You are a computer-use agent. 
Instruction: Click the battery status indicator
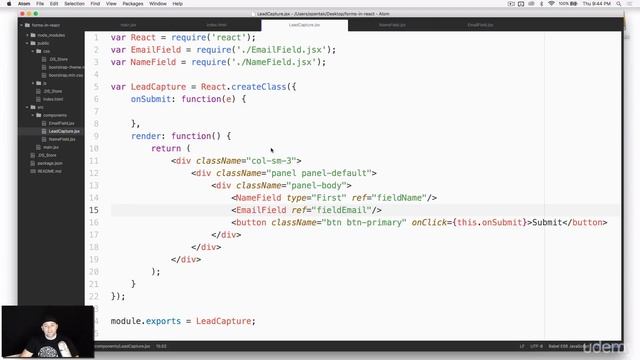(x=568, y=4)
